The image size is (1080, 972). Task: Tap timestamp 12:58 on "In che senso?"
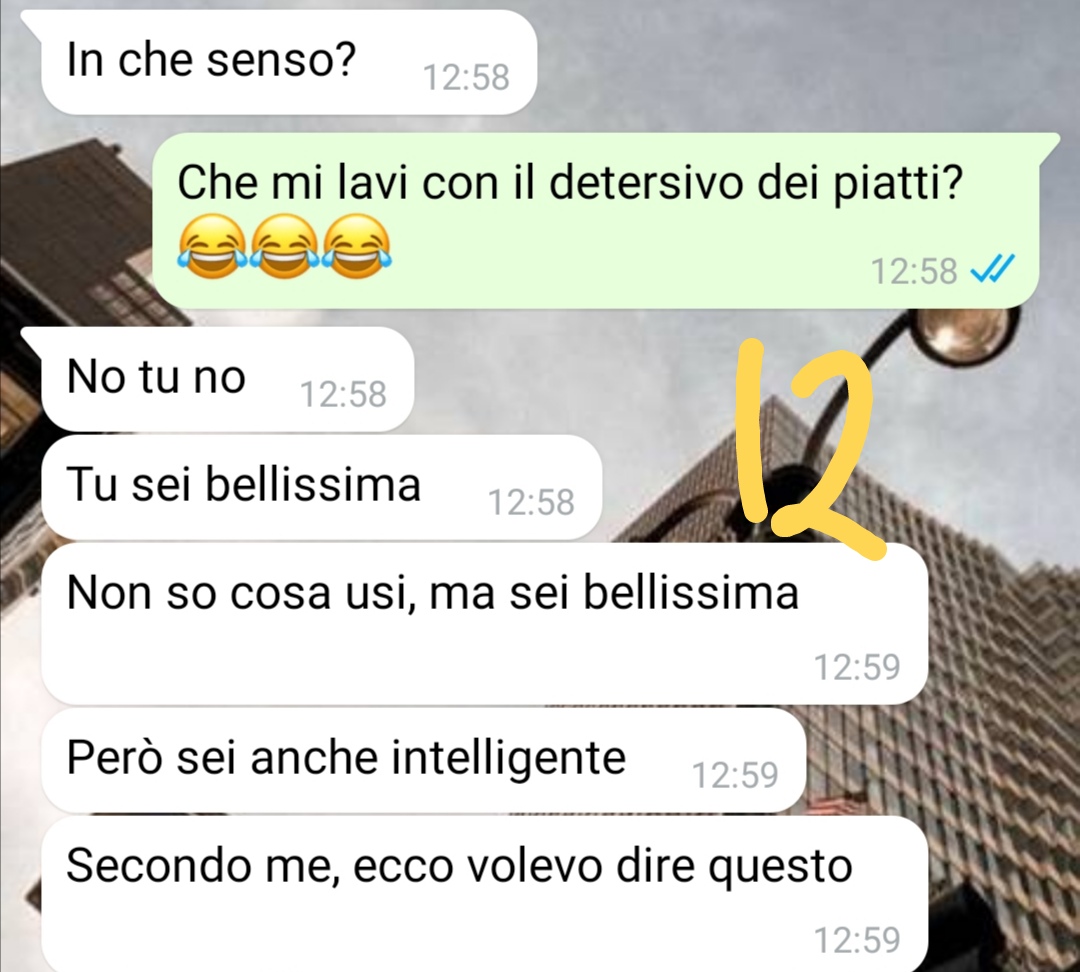(x=466, y=77)
